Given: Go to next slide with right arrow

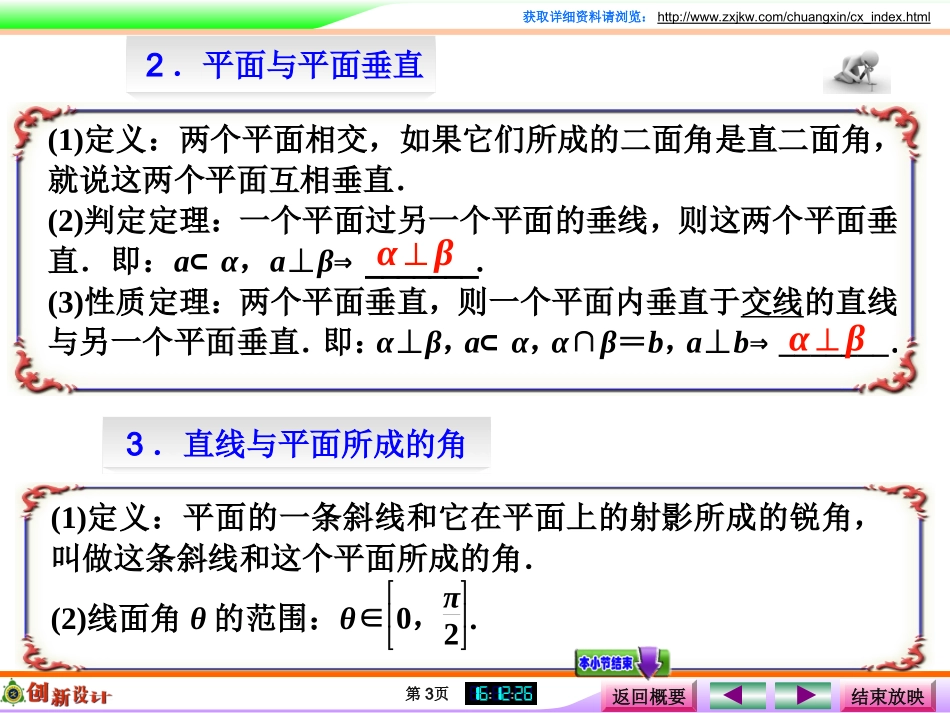Looking at the screenshot, I should [803, 695].
